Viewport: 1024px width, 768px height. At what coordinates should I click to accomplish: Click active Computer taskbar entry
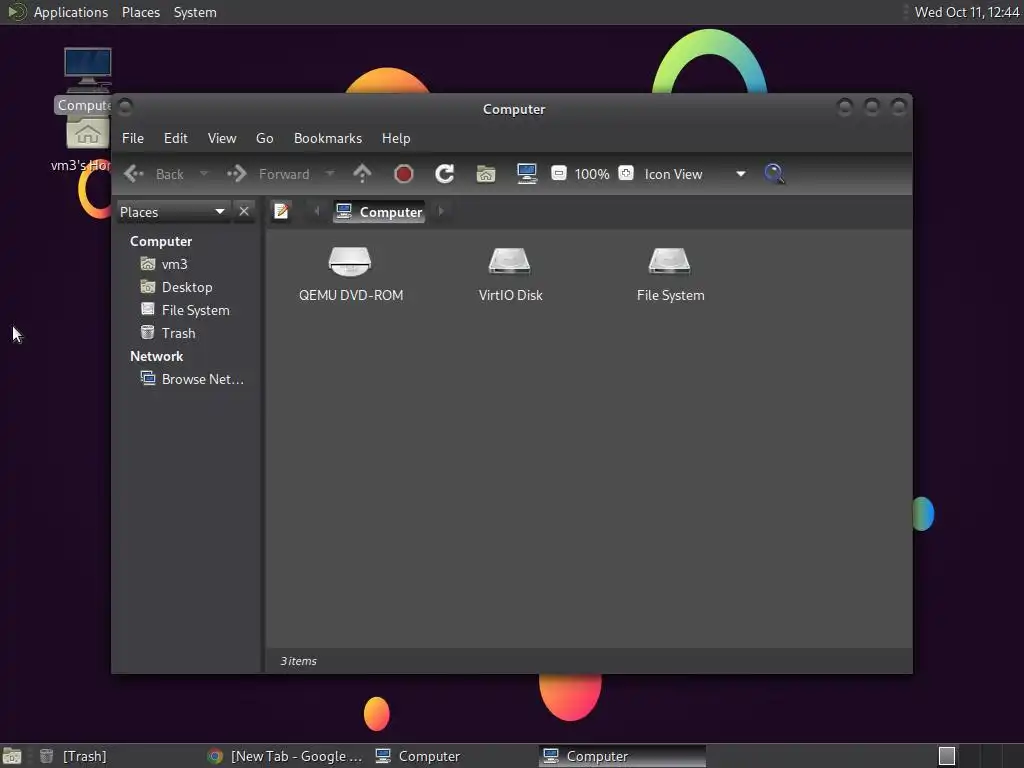(x=622, y=756)
